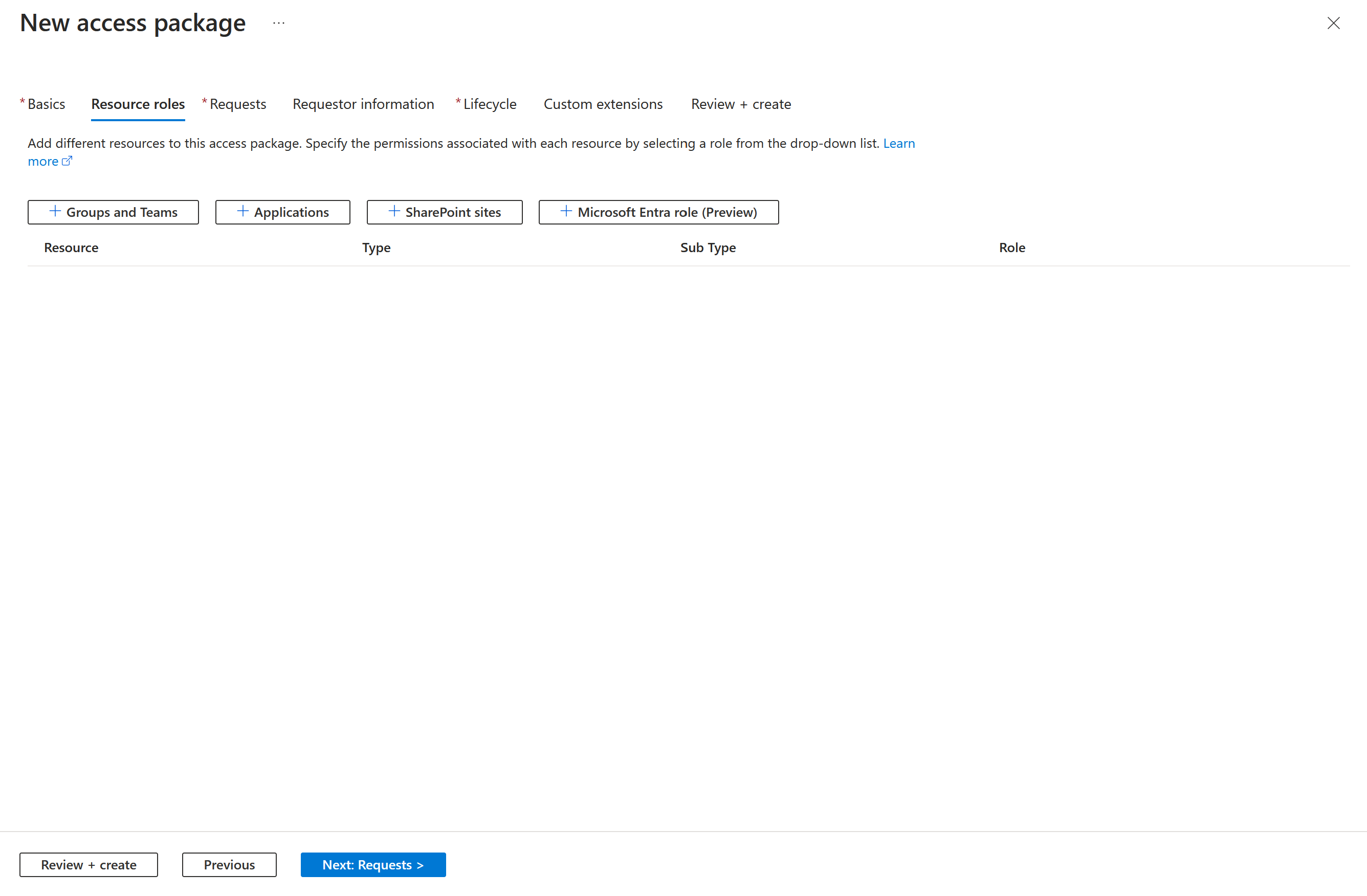Image resolution: width=1367 pixels, height=896 pixels.
Task: Open the Custom extensions tab
Action: point(603,104)
